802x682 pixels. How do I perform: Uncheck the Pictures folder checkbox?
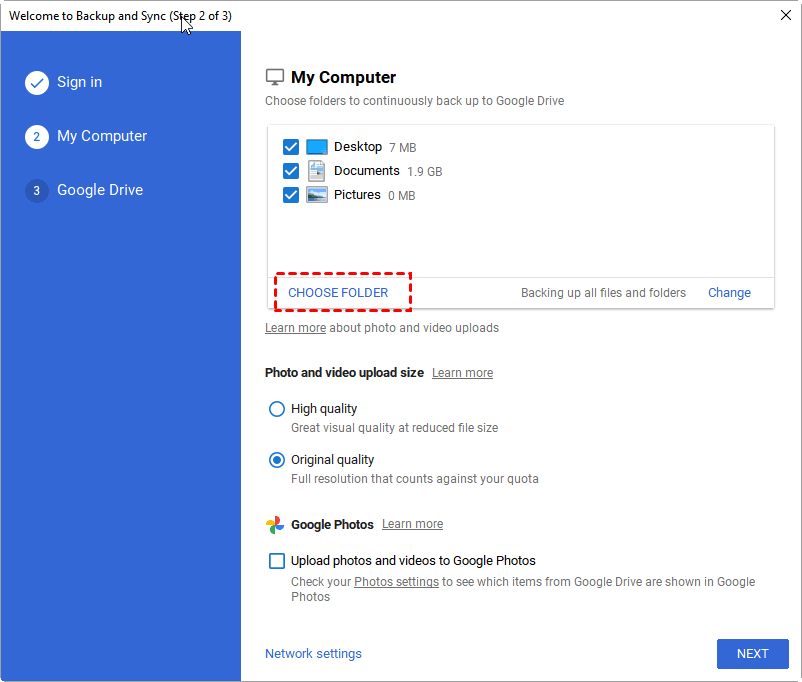[291, 195]
